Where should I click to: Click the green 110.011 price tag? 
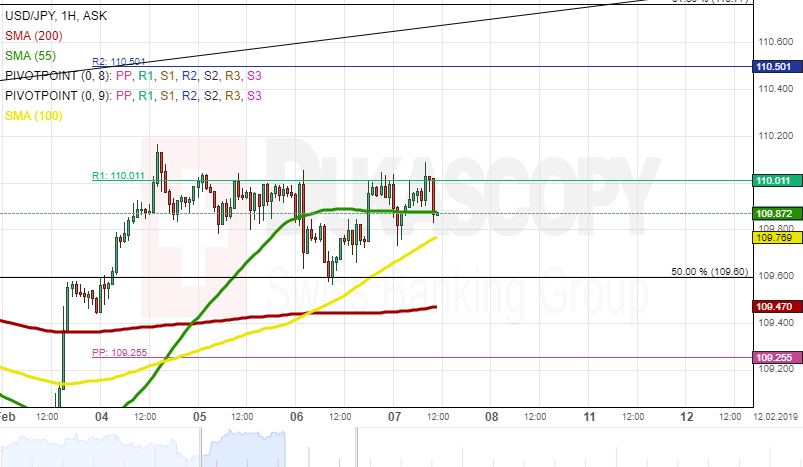pos(775,181)
